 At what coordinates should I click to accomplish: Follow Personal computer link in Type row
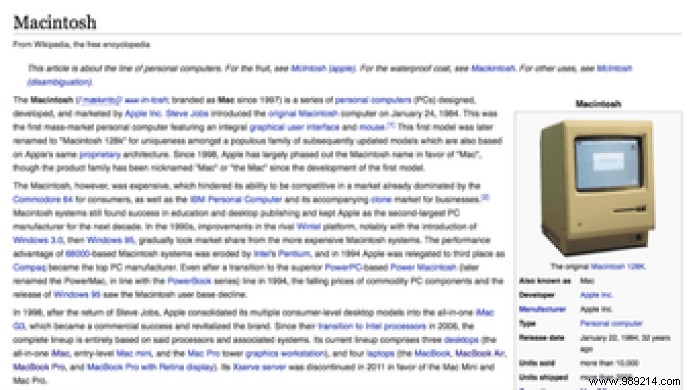(x=611, y=324)
